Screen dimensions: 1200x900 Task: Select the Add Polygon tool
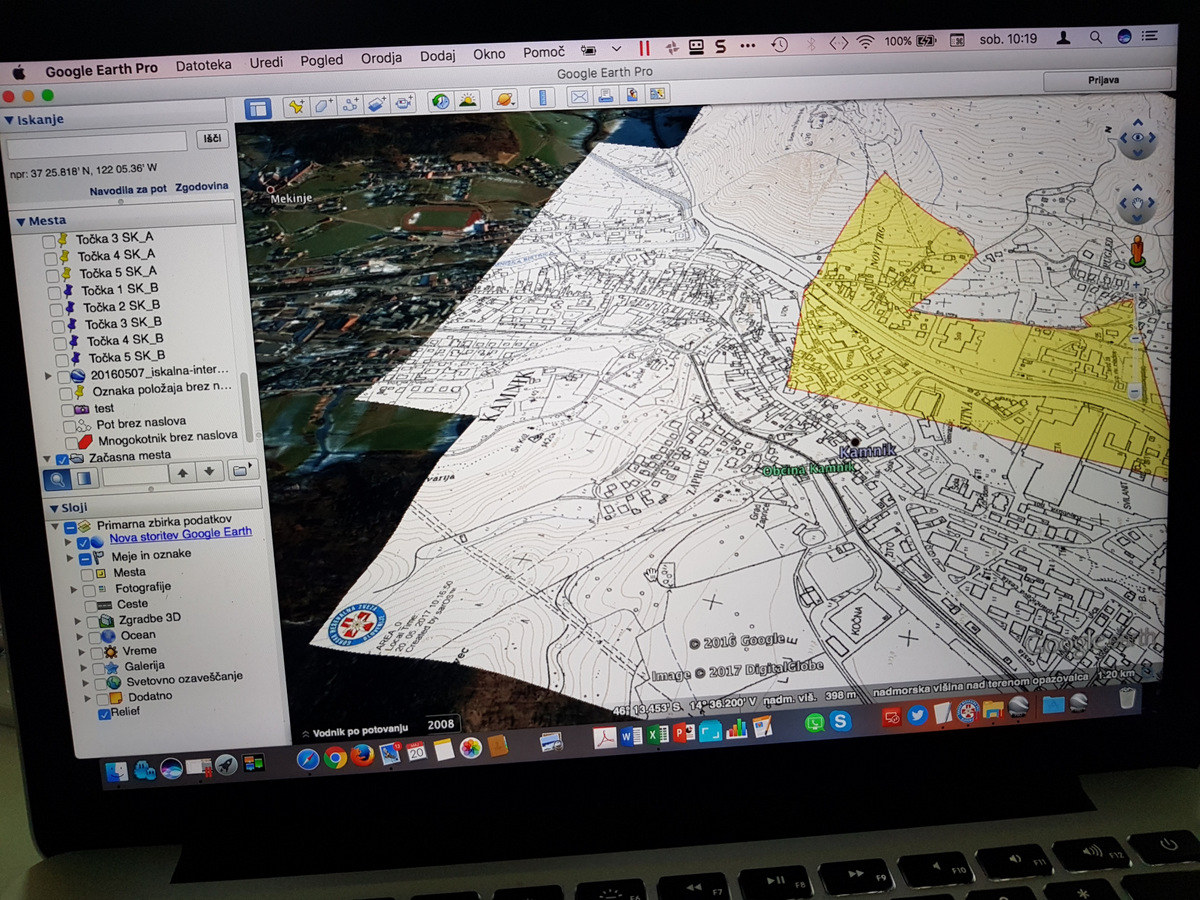pos(323,104)
